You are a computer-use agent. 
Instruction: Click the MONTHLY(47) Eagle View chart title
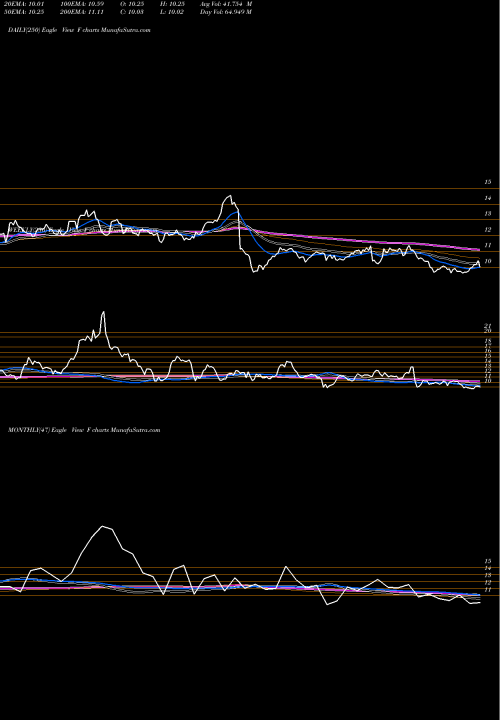point(84,430)
